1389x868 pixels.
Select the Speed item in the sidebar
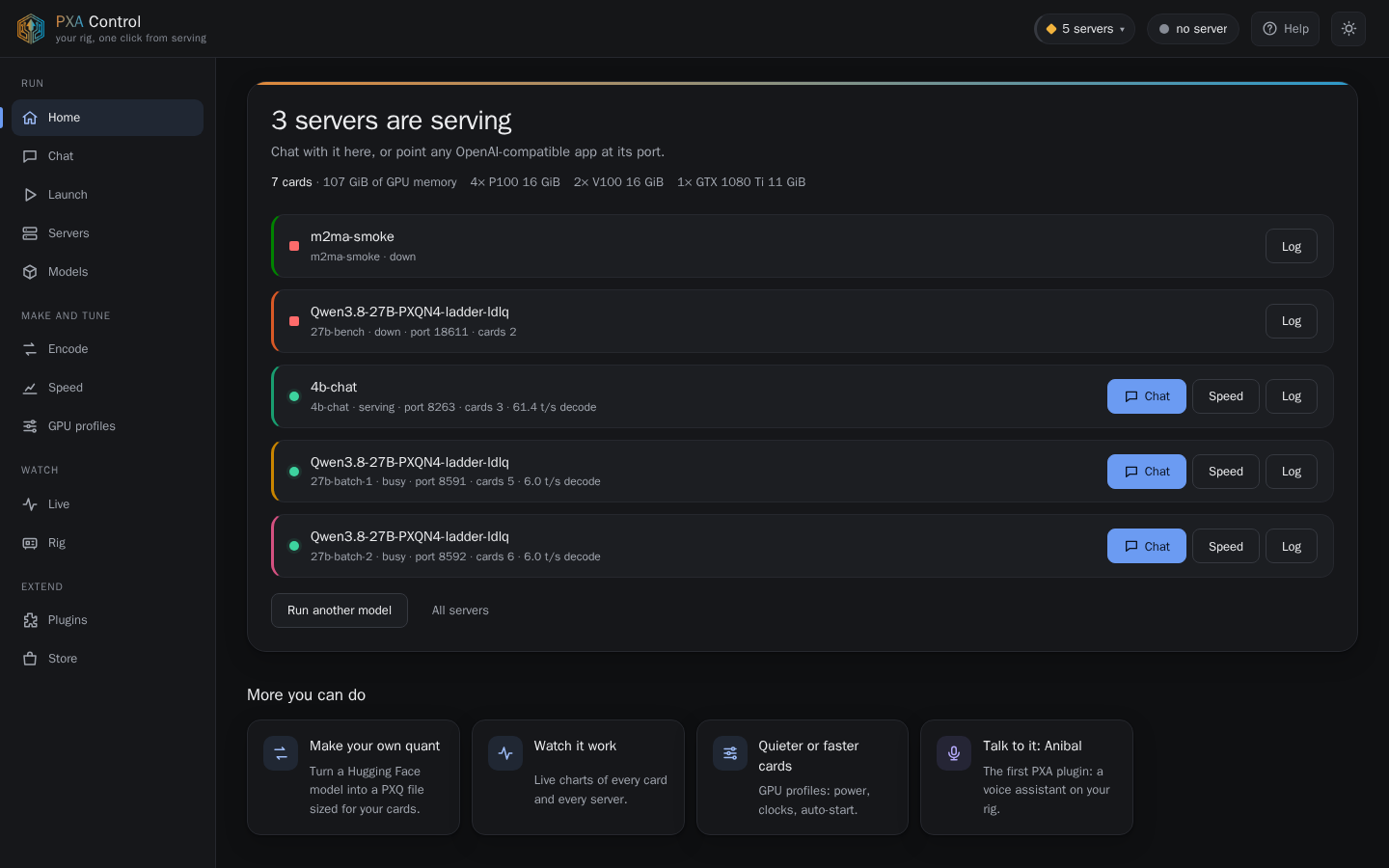click(x=108, y=388)
